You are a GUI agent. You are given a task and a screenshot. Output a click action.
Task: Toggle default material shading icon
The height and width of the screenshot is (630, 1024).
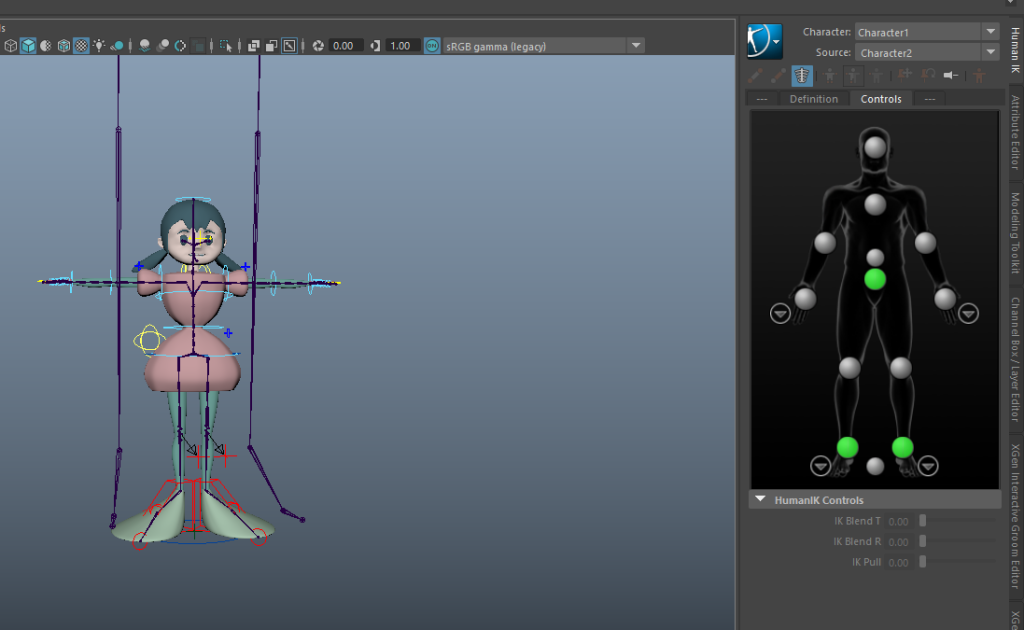(x=46, y=46)
